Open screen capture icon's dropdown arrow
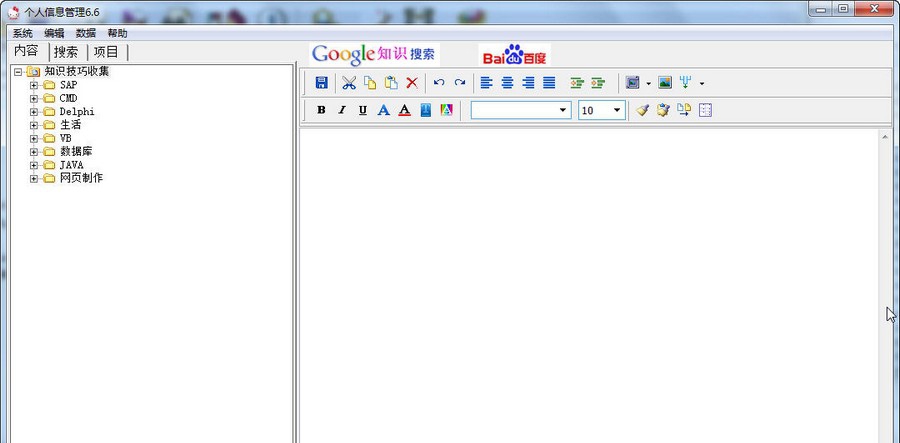900x443 pixels. (649, 83)
